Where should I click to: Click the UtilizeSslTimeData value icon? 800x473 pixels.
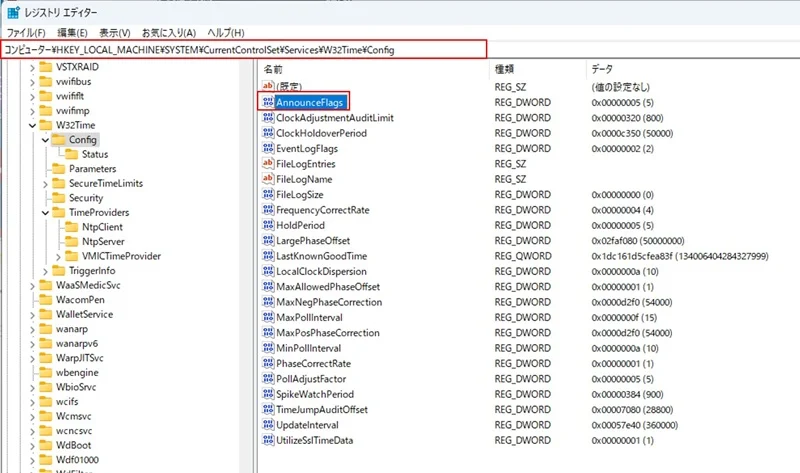[x=268, y=439]
